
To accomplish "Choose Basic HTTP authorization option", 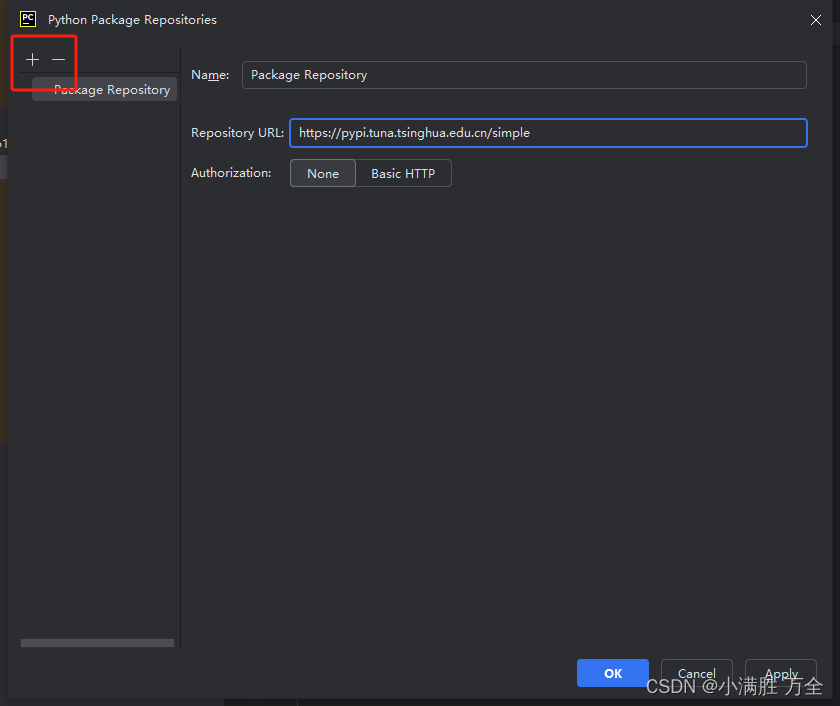I will pyautogui.click(x=403, y=174).
